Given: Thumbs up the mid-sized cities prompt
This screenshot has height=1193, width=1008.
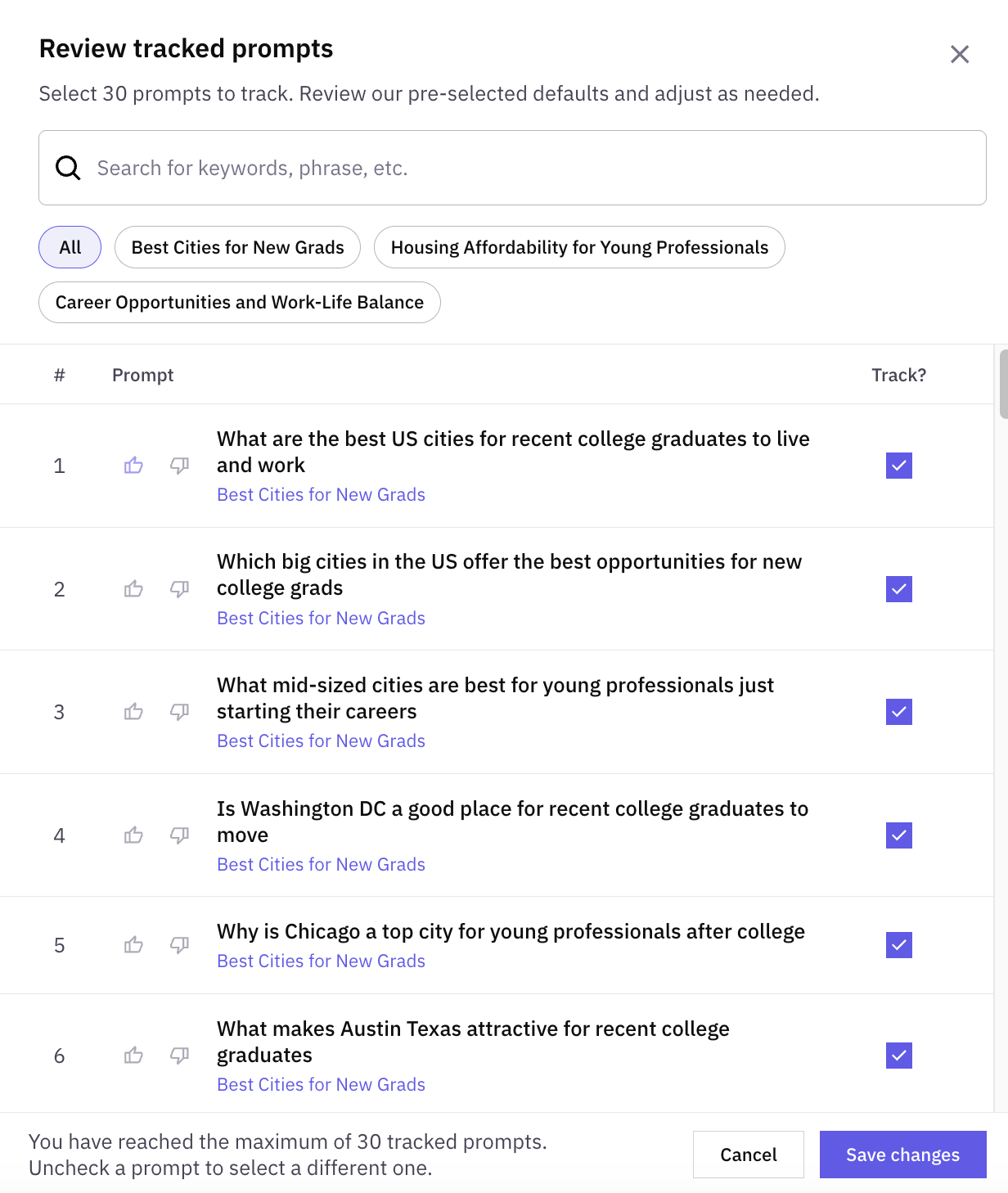Looking at the screenshot, I should pyautogui.click(x=133, y=712).
